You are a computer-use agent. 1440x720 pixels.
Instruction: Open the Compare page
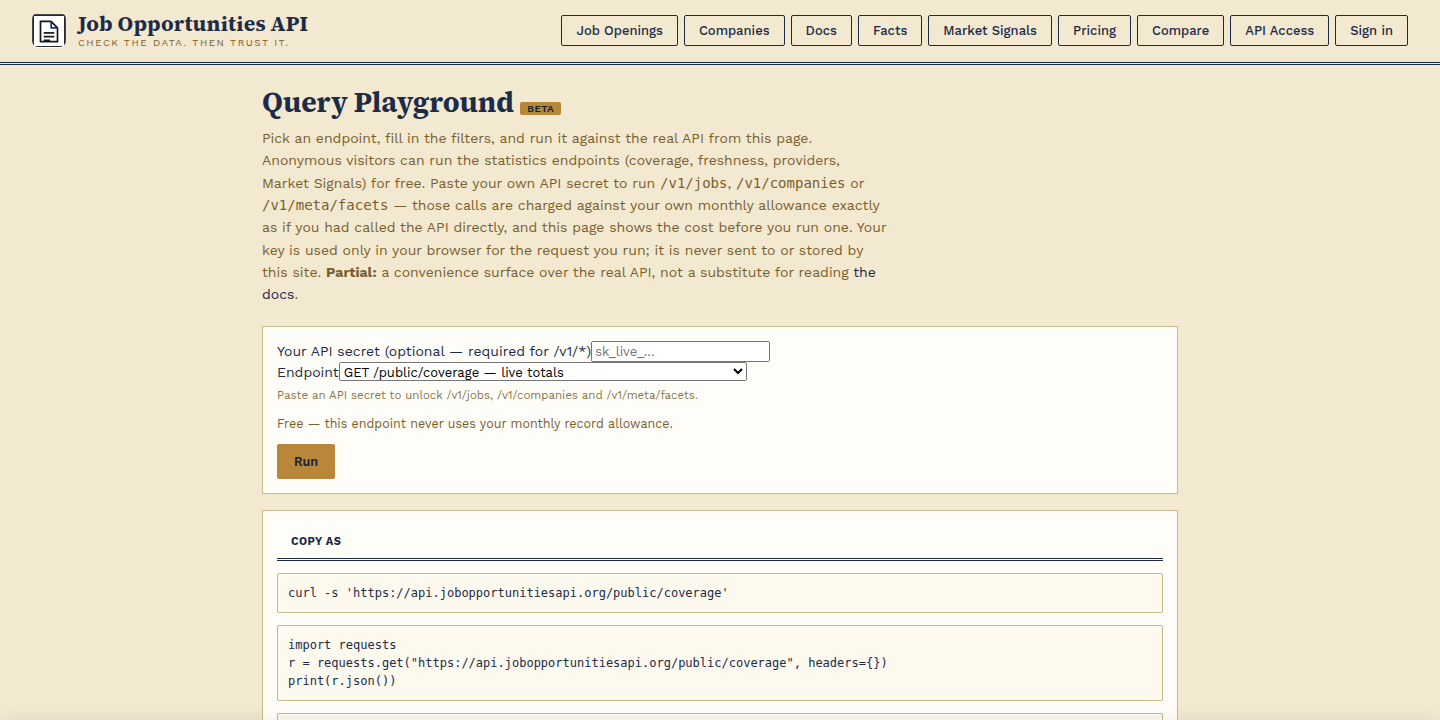1180,30
